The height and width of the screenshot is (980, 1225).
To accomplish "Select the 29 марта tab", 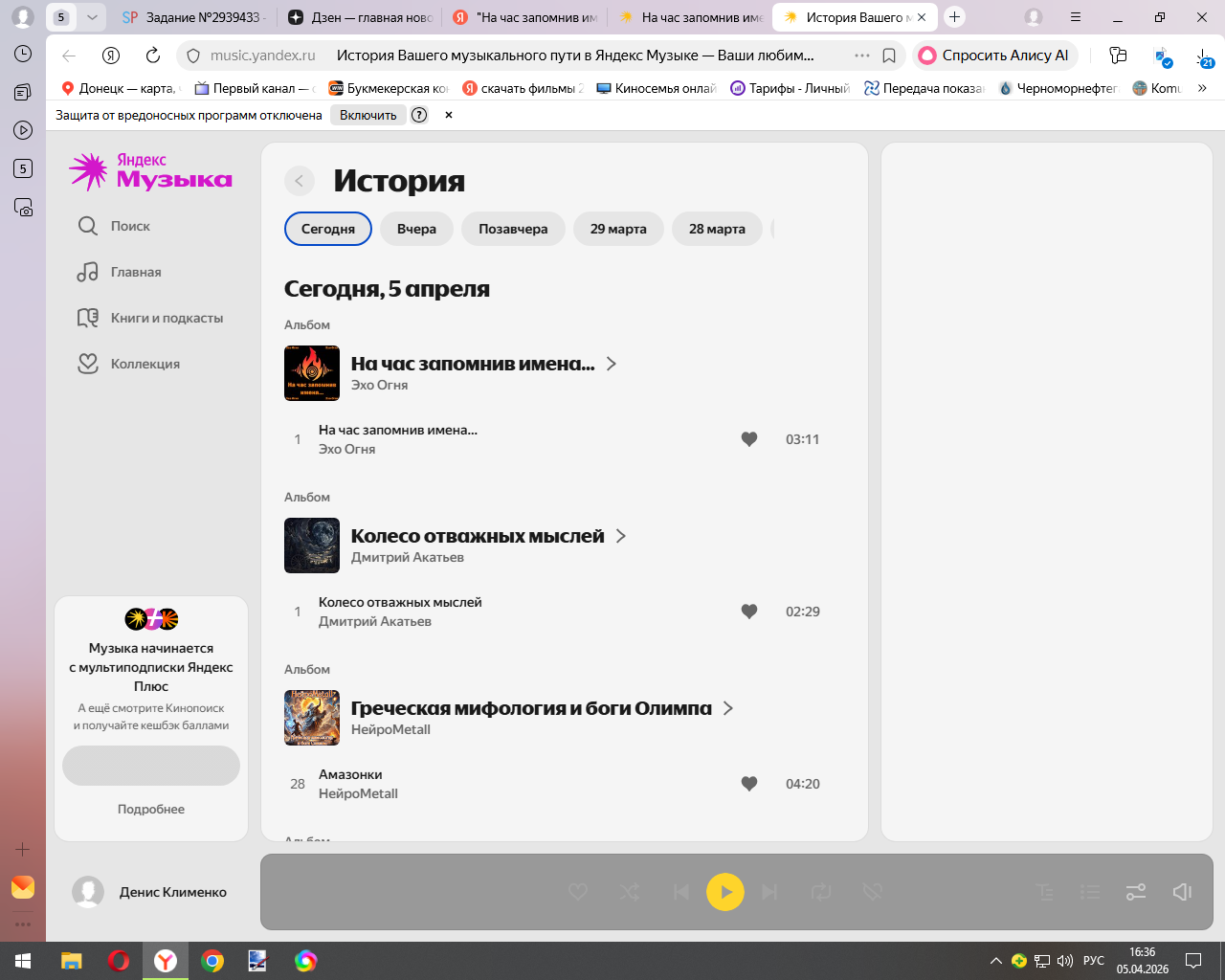I will [x=618, y=229].
